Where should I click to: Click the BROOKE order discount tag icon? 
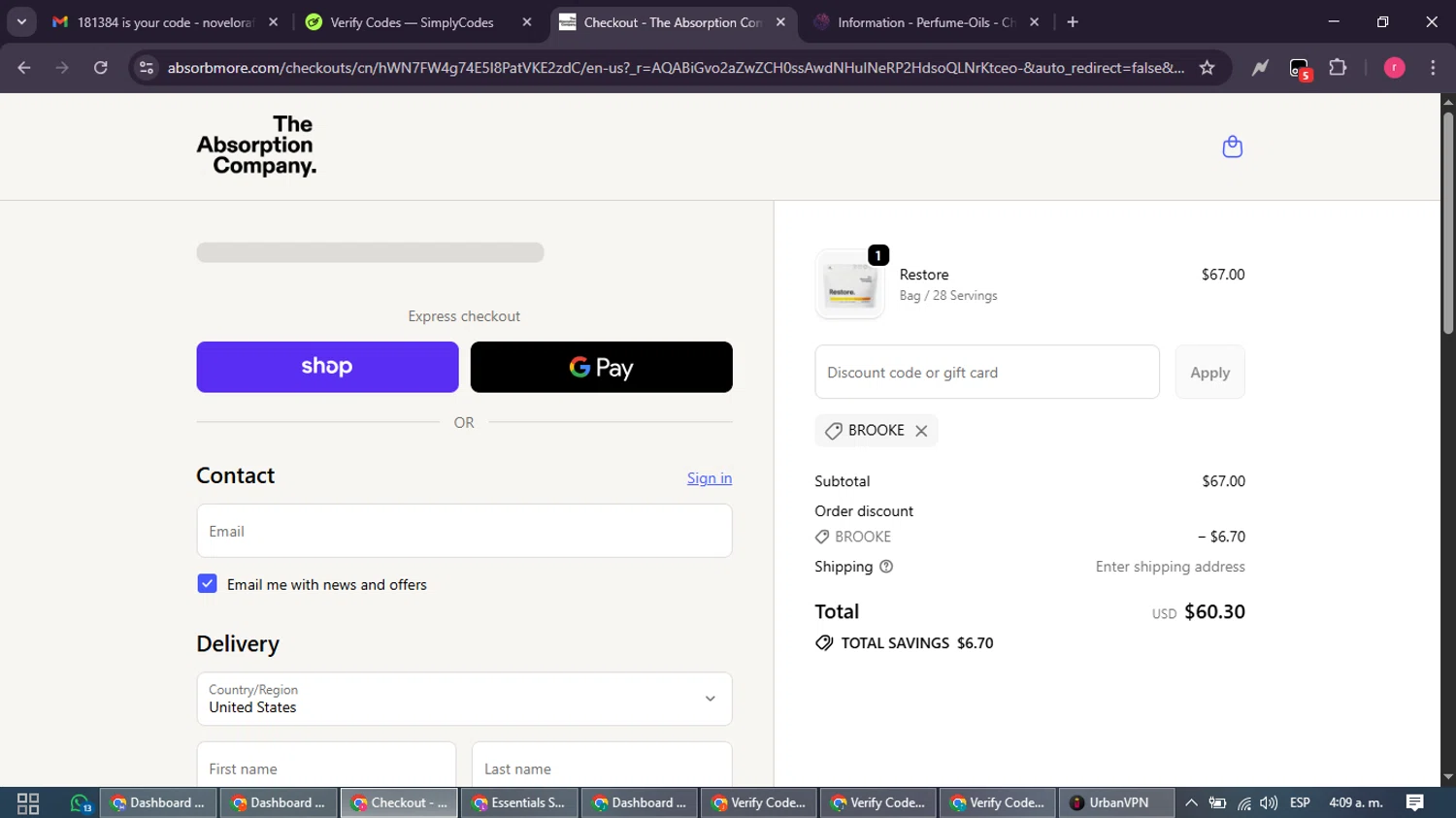pos(822,537)
